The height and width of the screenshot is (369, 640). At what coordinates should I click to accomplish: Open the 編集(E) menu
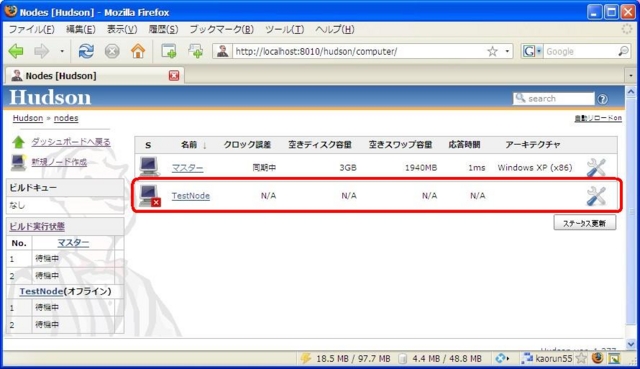[81, 29]
